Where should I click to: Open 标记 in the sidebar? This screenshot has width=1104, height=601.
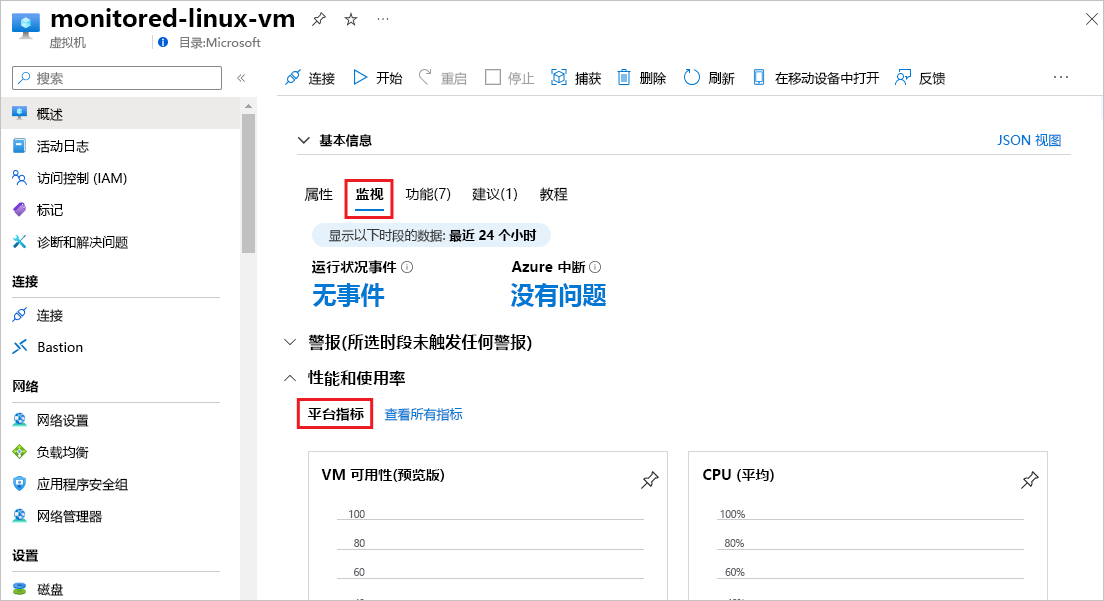pyautogui.click(x=120, y=210)
